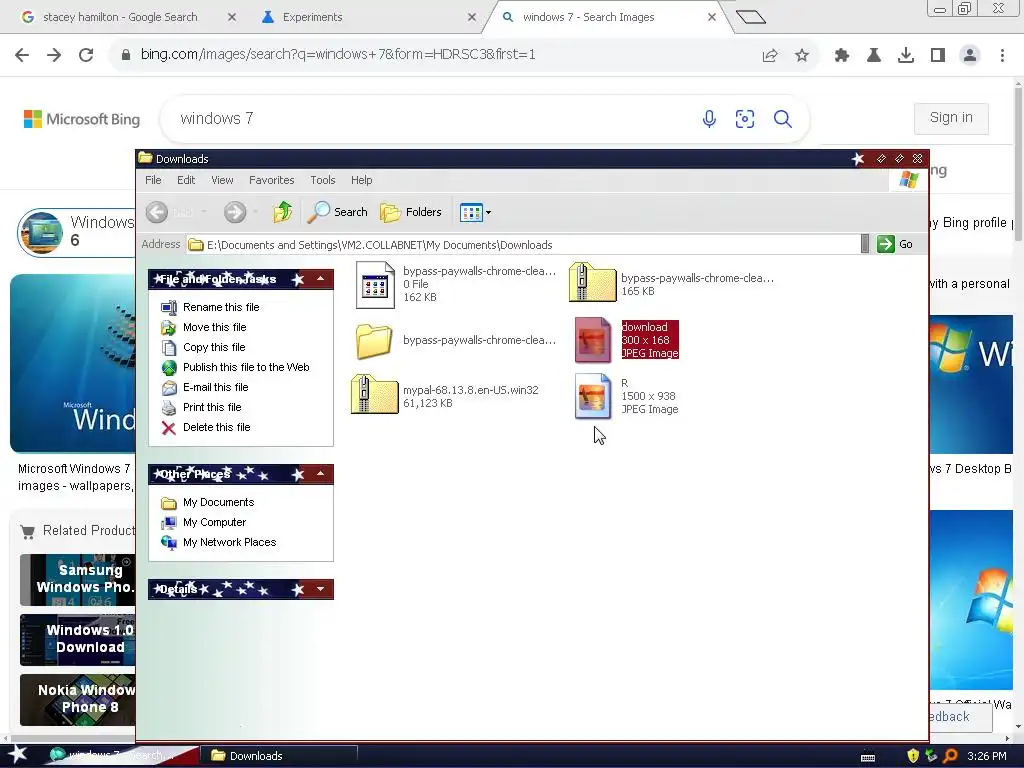Open the browser three-dot menu
Image resolution: width=1024 pixels, height=768 pixels.
coord(1002,56)
